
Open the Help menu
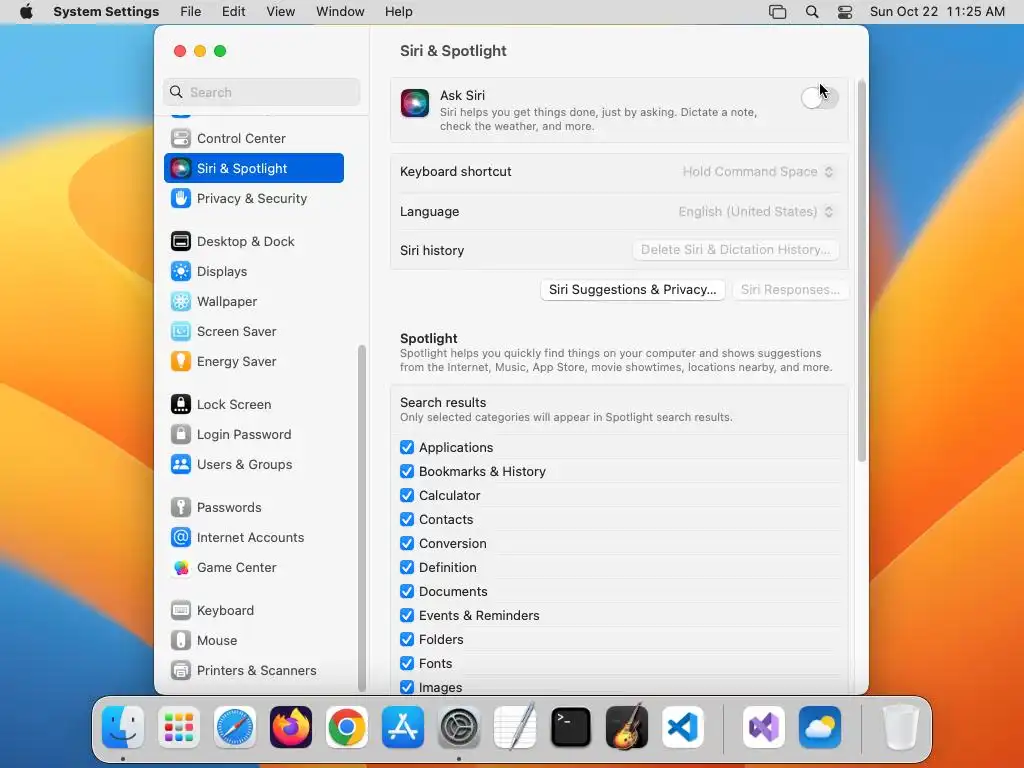tap(398, 12)
